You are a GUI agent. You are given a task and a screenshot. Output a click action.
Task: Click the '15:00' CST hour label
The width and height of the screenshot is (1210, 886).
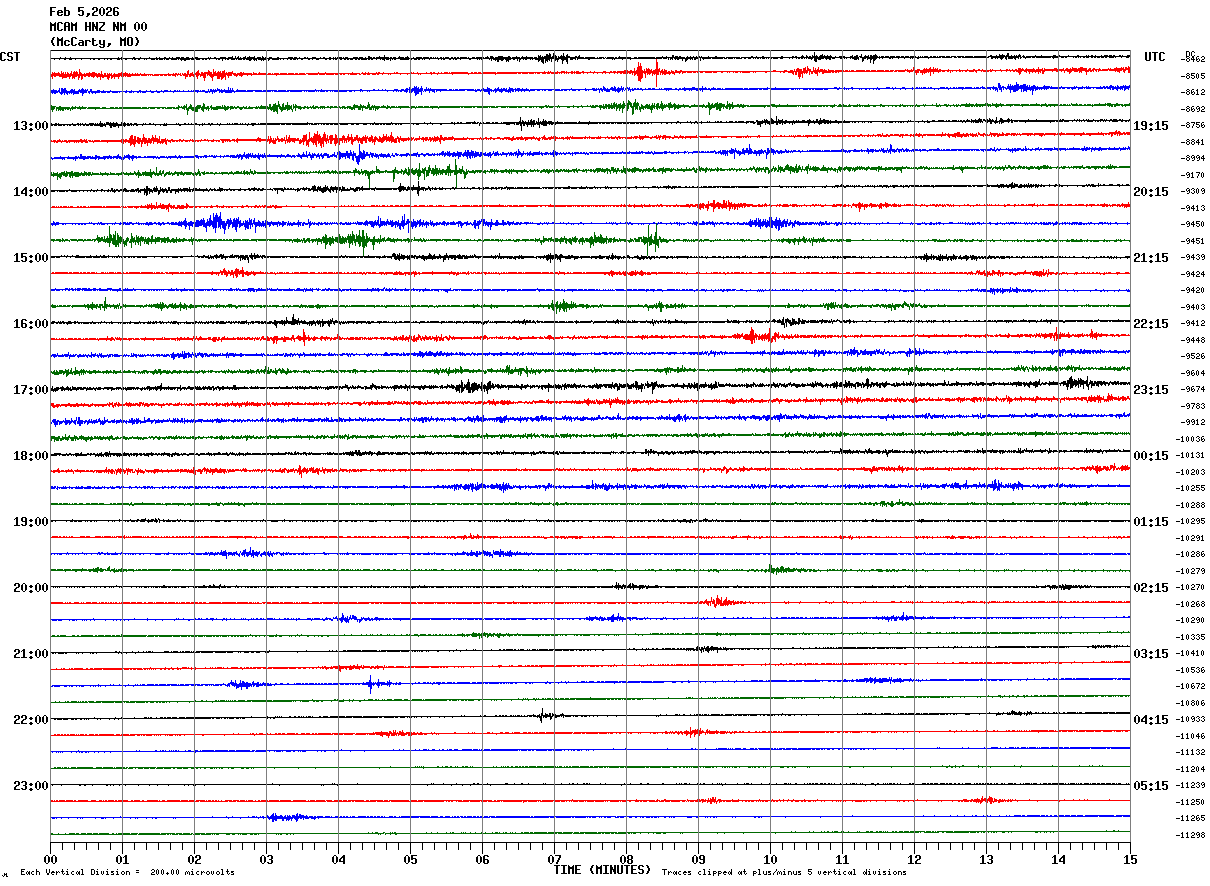pyautogui.click(x=31, y=258)
